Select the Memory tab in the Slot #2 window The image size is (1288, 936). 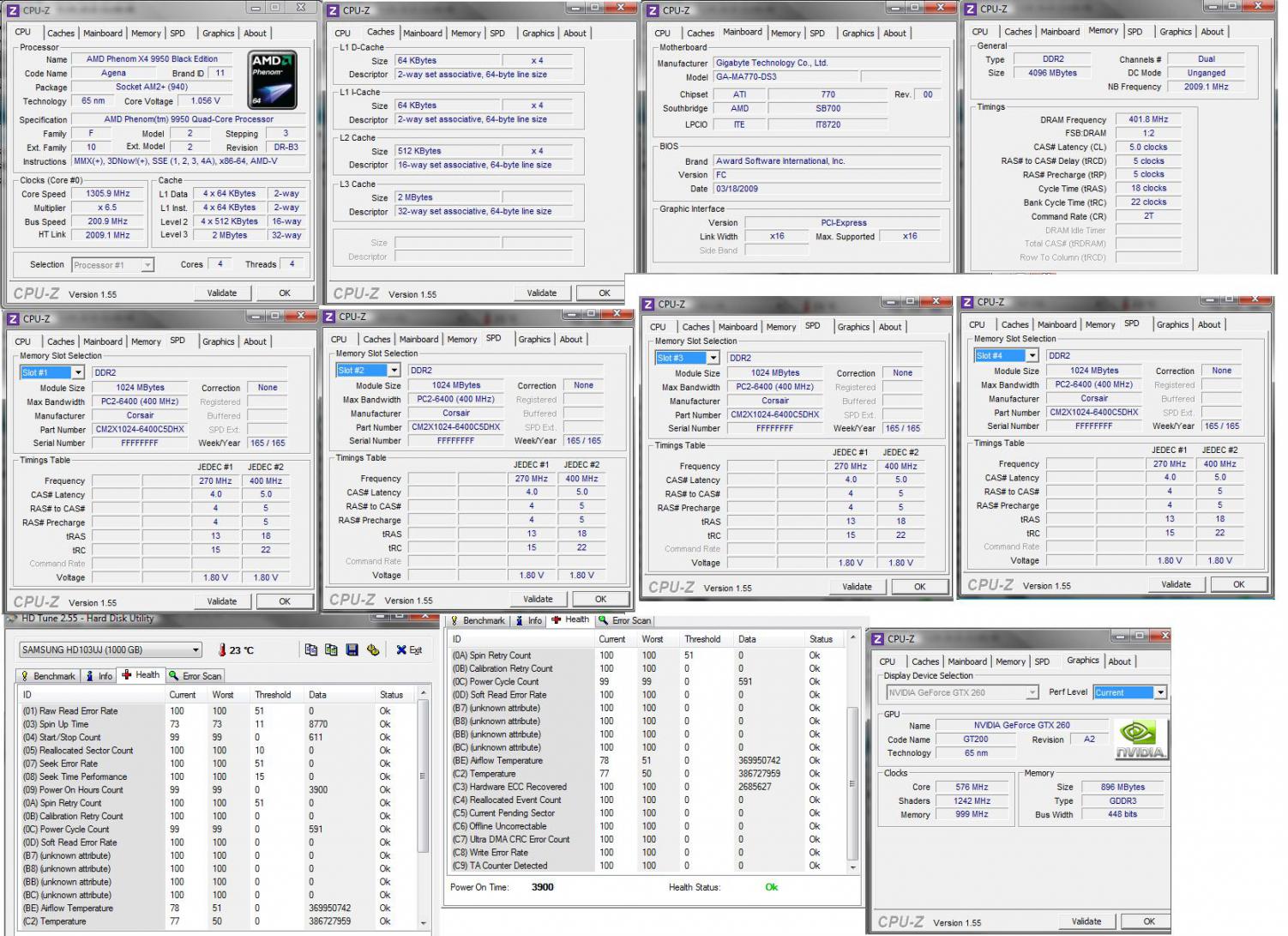tap(462, 340)
